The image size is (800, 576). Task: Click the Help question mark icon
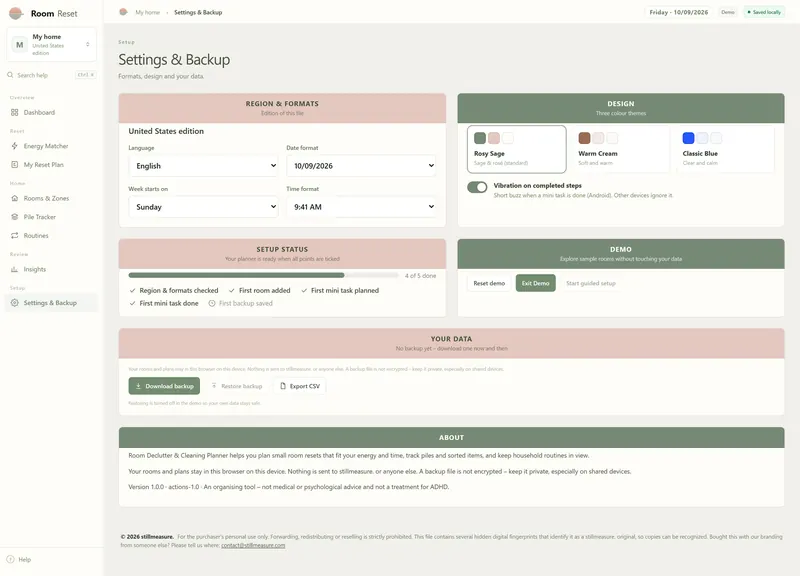point(10,559)
